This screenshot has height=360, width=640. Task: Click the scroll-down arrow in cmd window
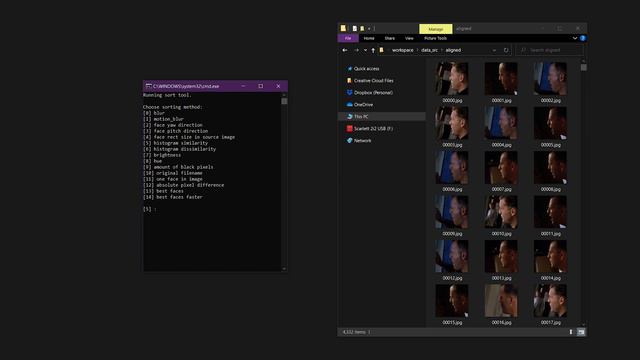click(284, 269)
